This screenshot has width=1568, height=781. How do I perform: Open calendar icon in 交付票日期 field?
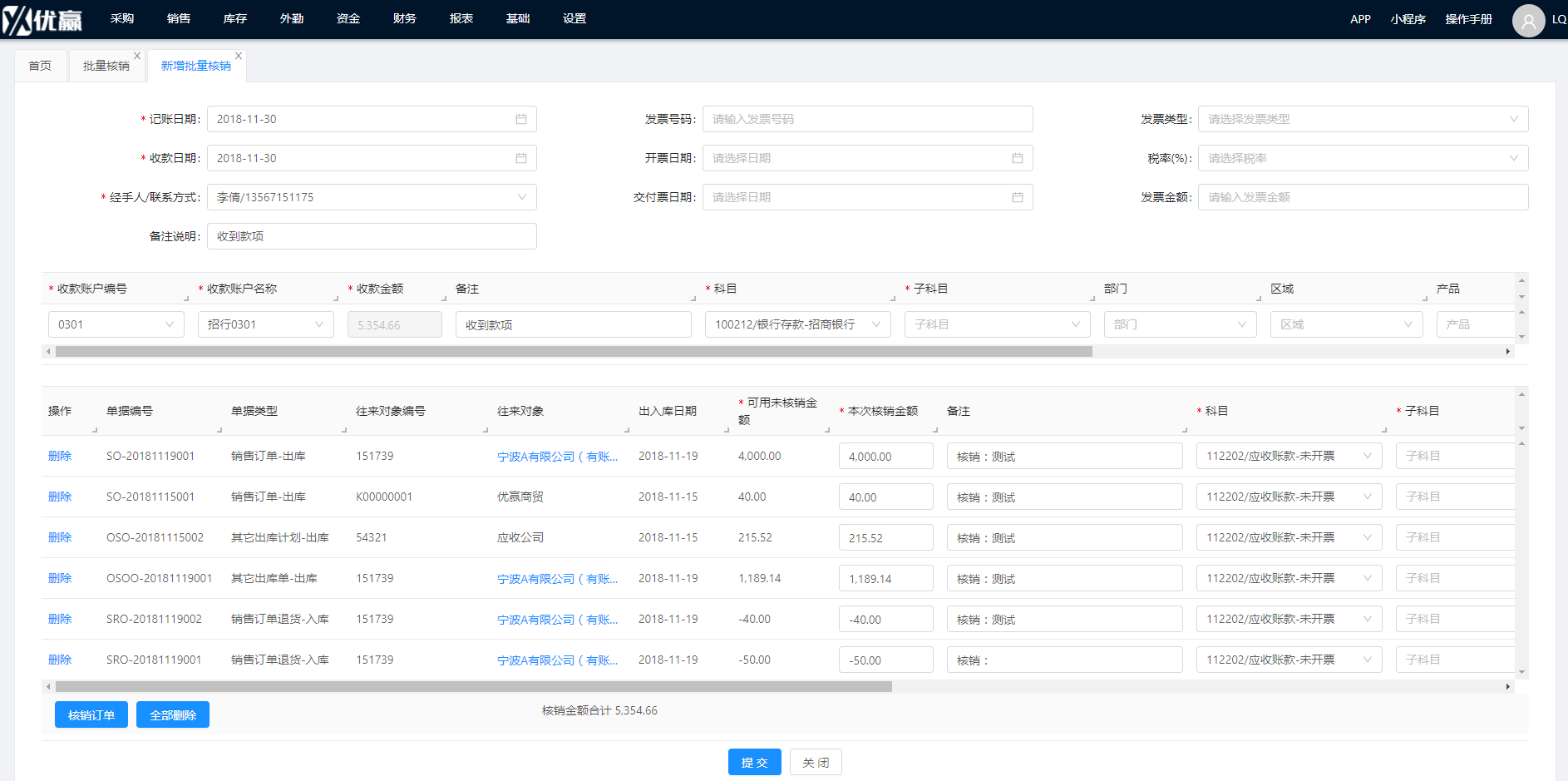click(x=1018, y=197)
